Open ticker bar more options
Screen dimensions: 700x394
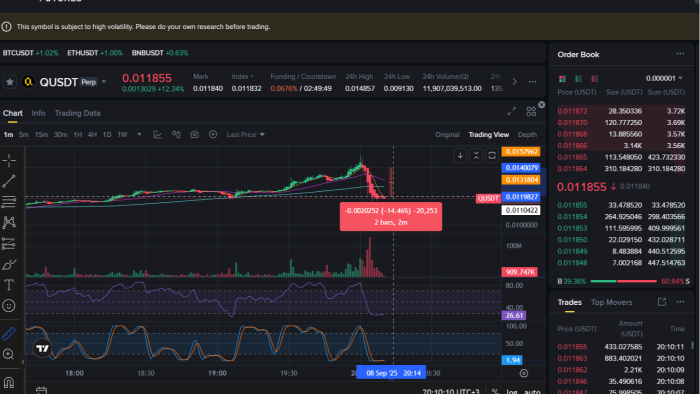tap(533, 82)
